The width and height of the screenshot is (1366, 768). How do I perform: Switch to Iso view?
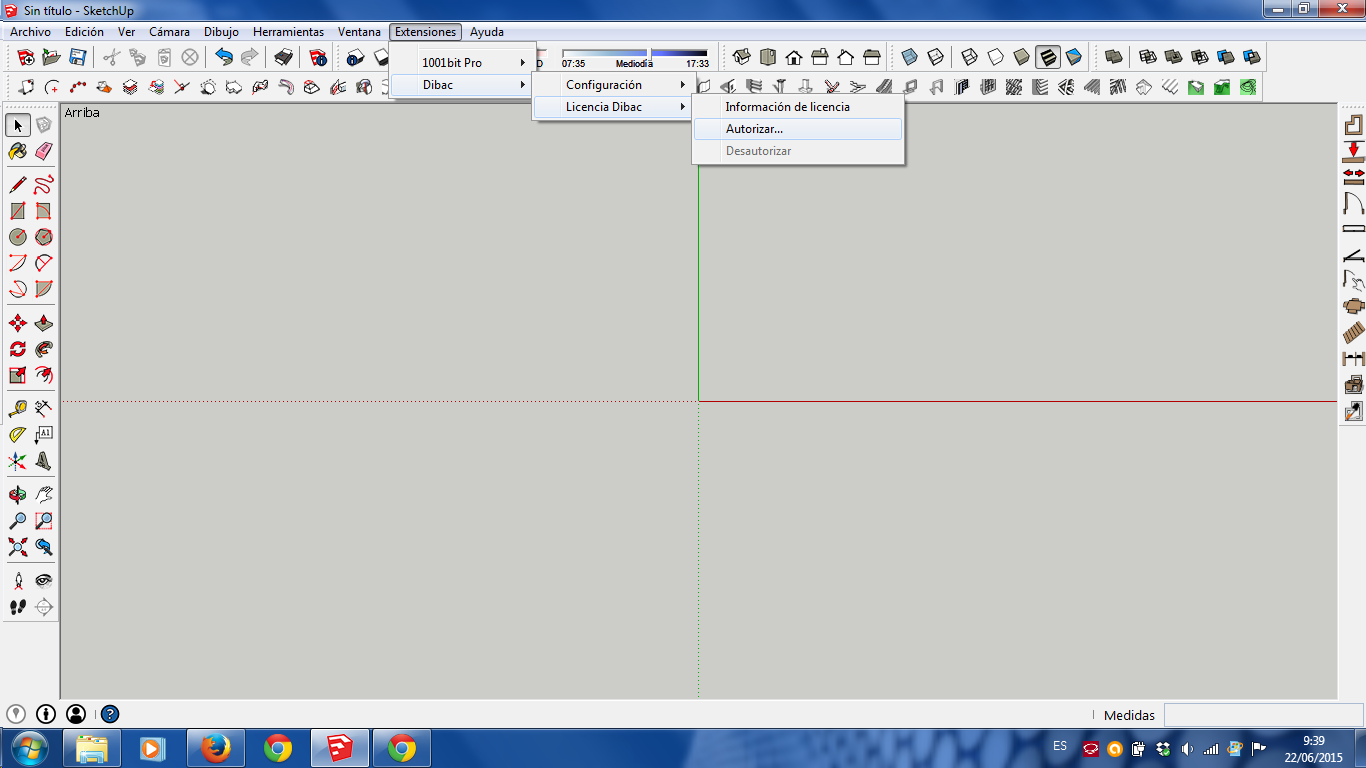coord(742,57)
